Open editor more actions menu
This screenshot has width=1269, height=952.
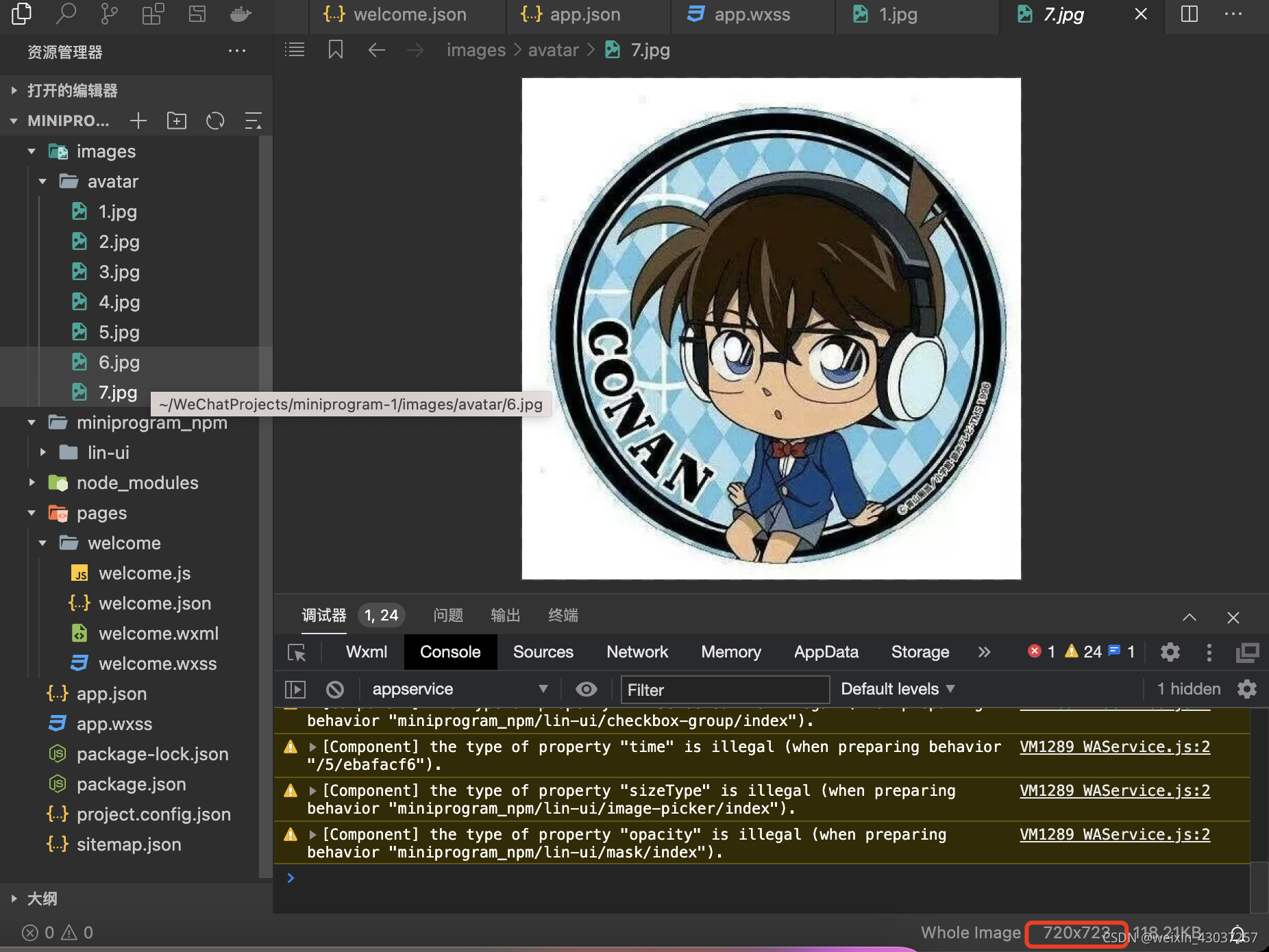(1233, 14)
